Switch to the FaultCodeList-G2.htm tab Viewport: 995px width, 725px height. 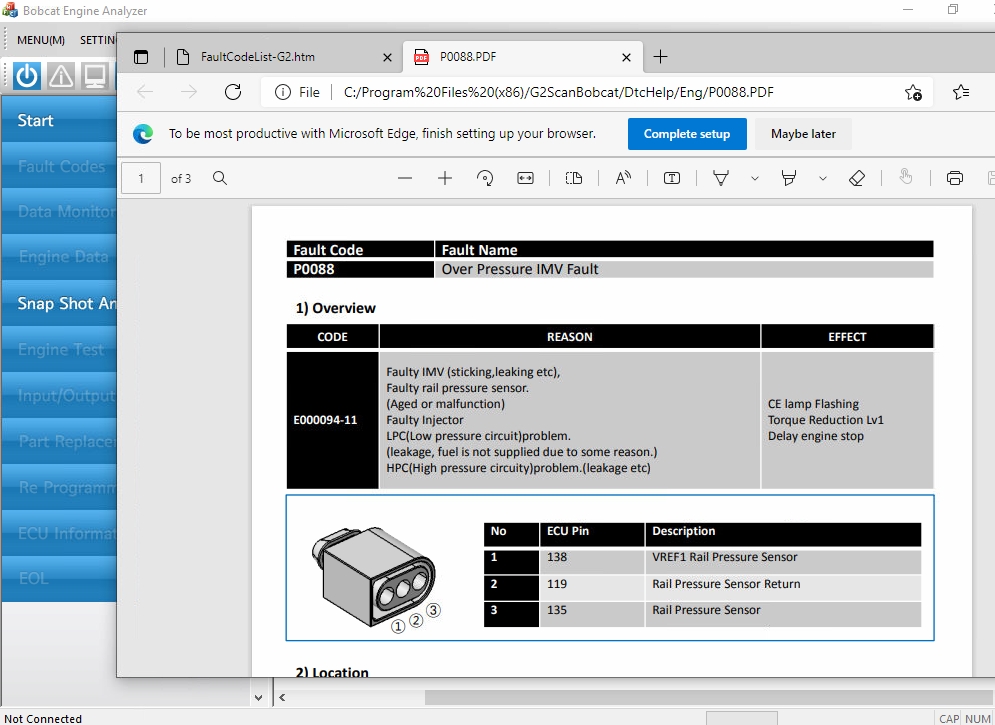pos(257,57)
